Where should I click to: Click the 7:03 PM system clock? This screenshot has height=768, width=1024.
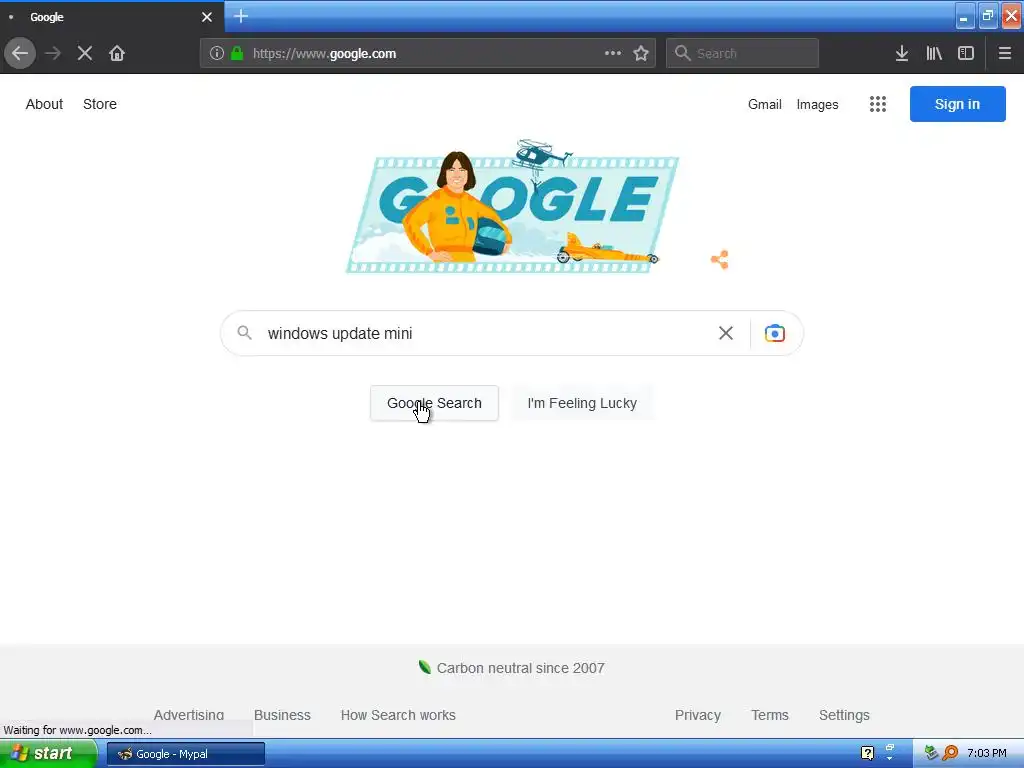click(987, 753)
